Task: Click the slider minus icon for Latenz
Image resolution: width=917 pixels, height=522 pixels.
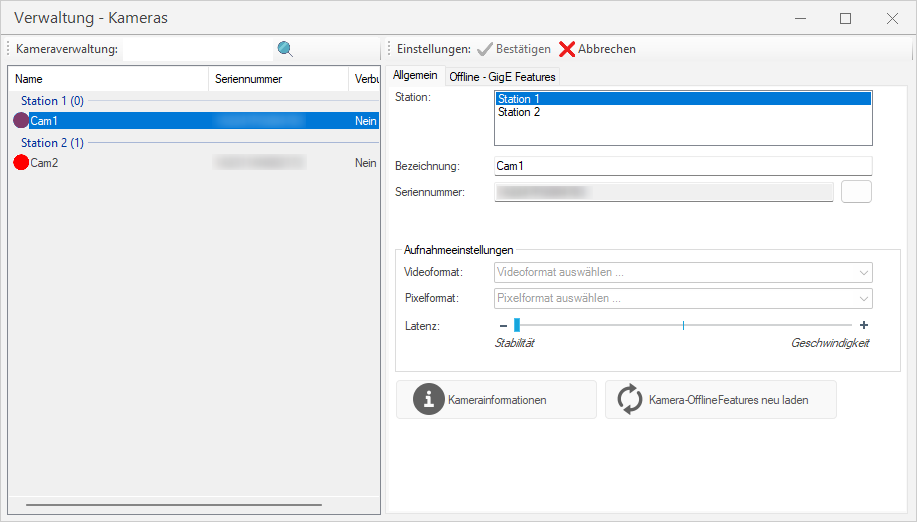Action: (503, 325)
